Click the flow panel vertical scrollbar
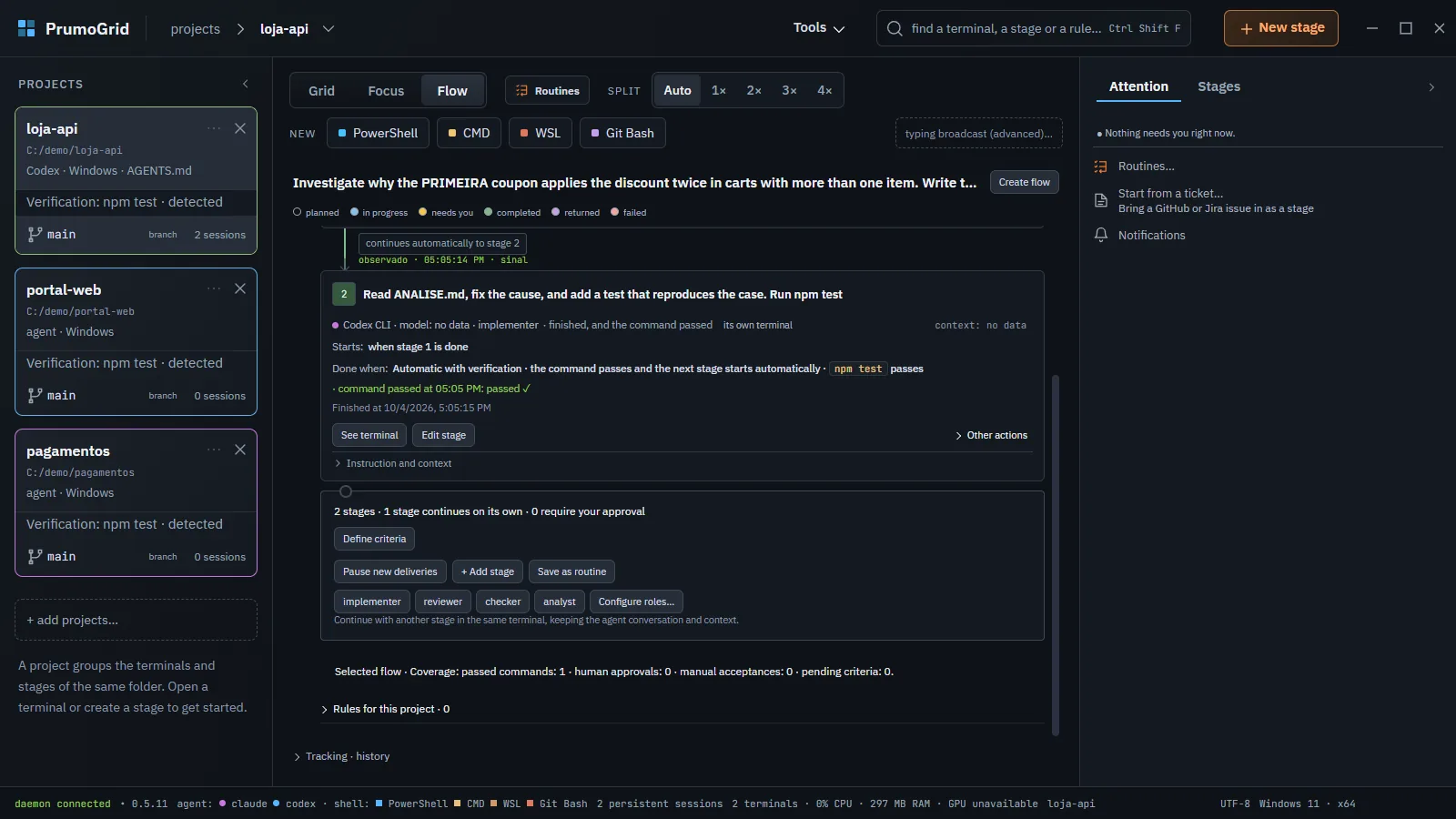Screen dimensions: 1456x819 [1056, 555]
